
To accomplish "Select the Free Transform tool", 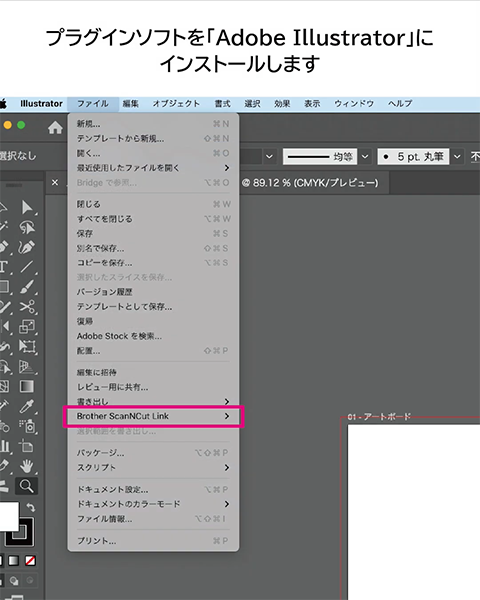I will tap(27, 347).
